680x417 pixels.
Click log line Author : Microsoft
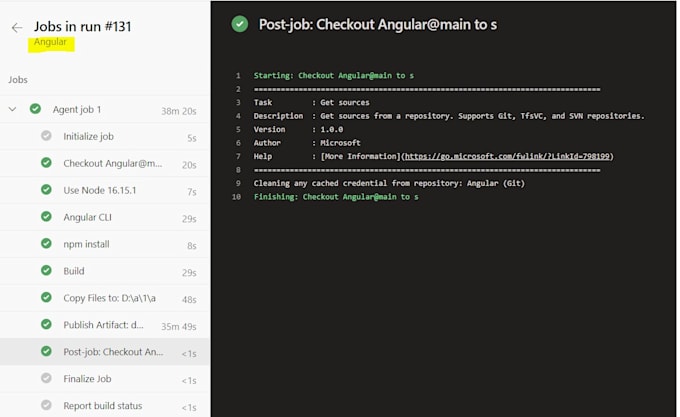[x=307, y=143]
